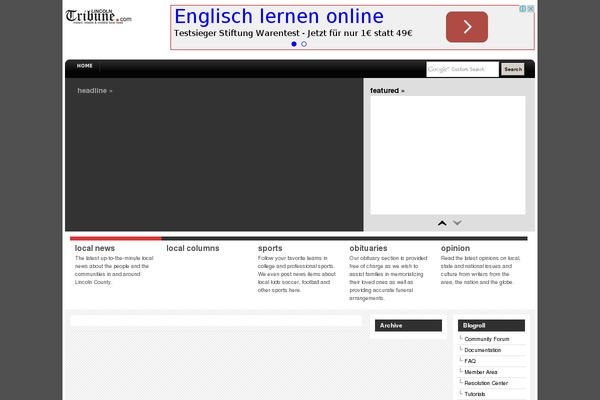Screen dimensions: 600x400
Task: Open the opinion section
Action: [x=455, y=248]
